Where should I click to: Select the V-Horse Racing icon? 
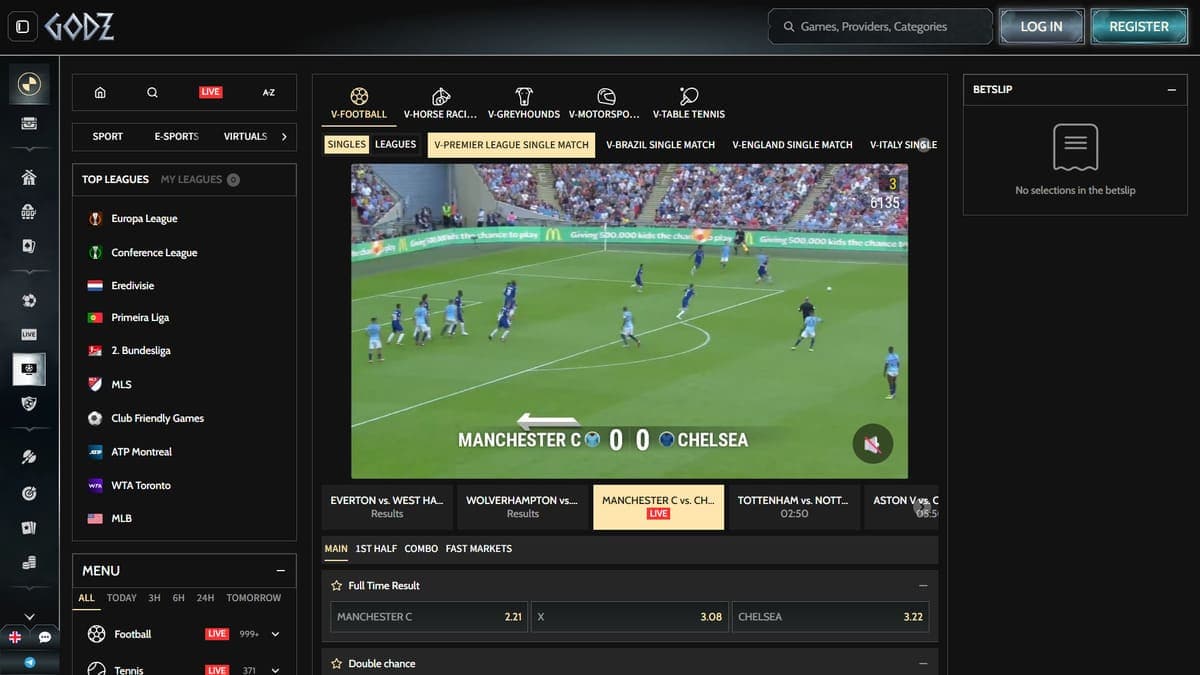point(440,96)
